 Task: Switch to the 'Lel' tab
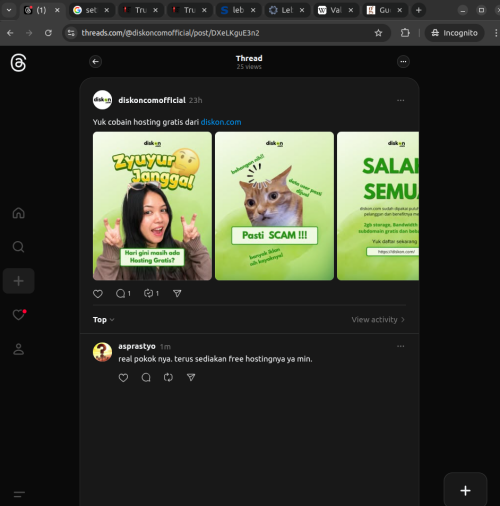286,10
